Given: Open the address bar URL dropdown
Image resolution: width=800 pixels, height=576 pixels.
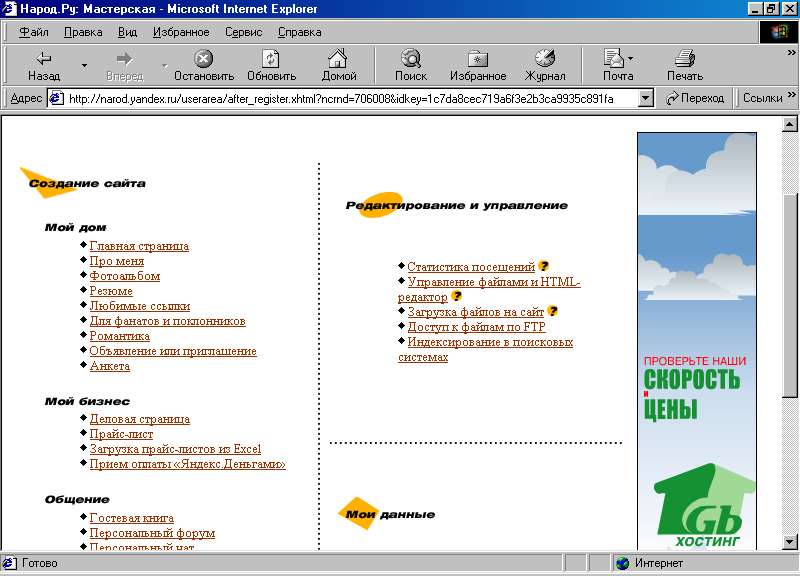Looking at the screenshot, I should [646, 98].
